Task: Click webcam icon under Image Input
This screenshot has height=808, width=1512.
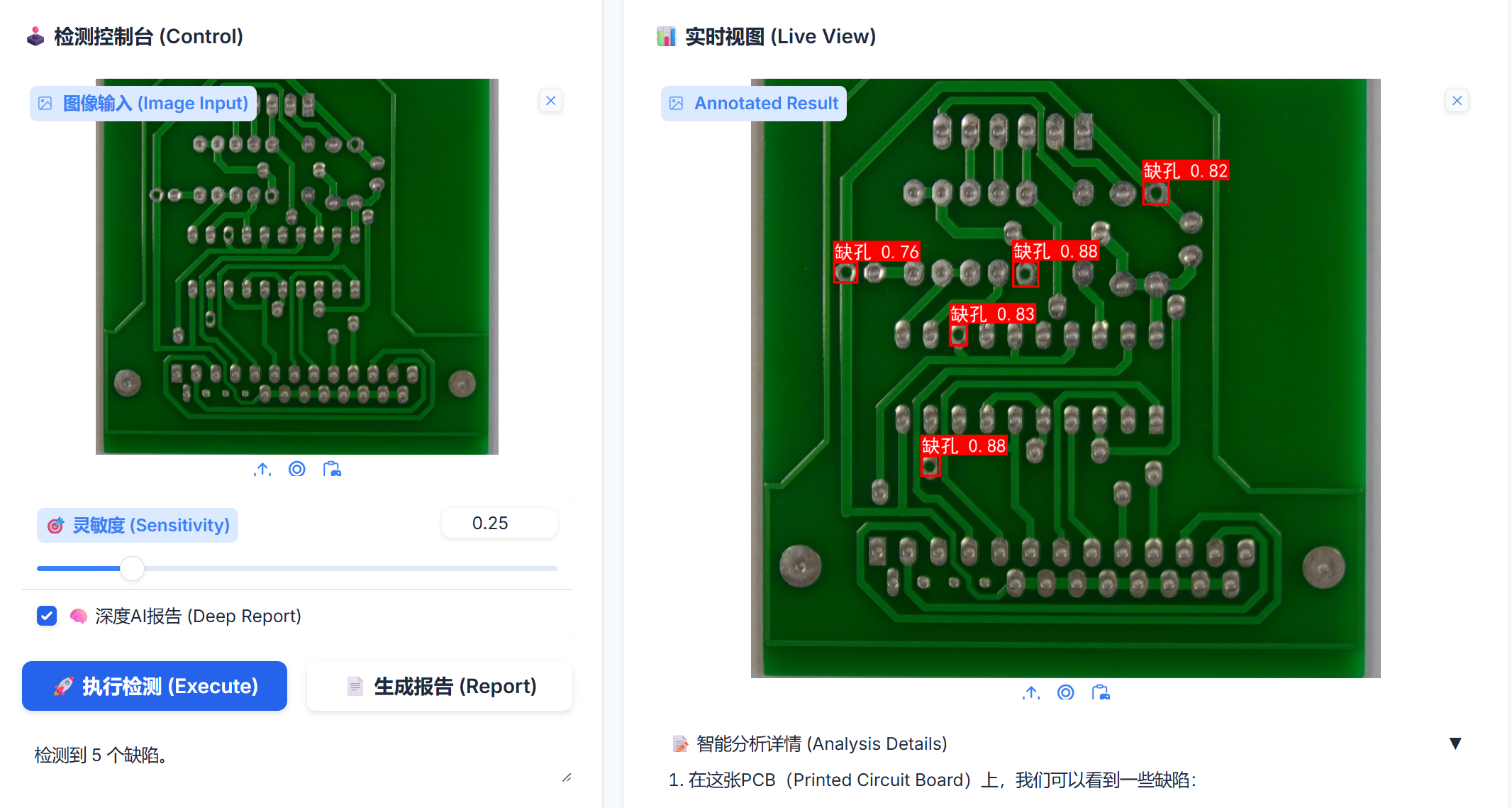Action: (297, 469)
